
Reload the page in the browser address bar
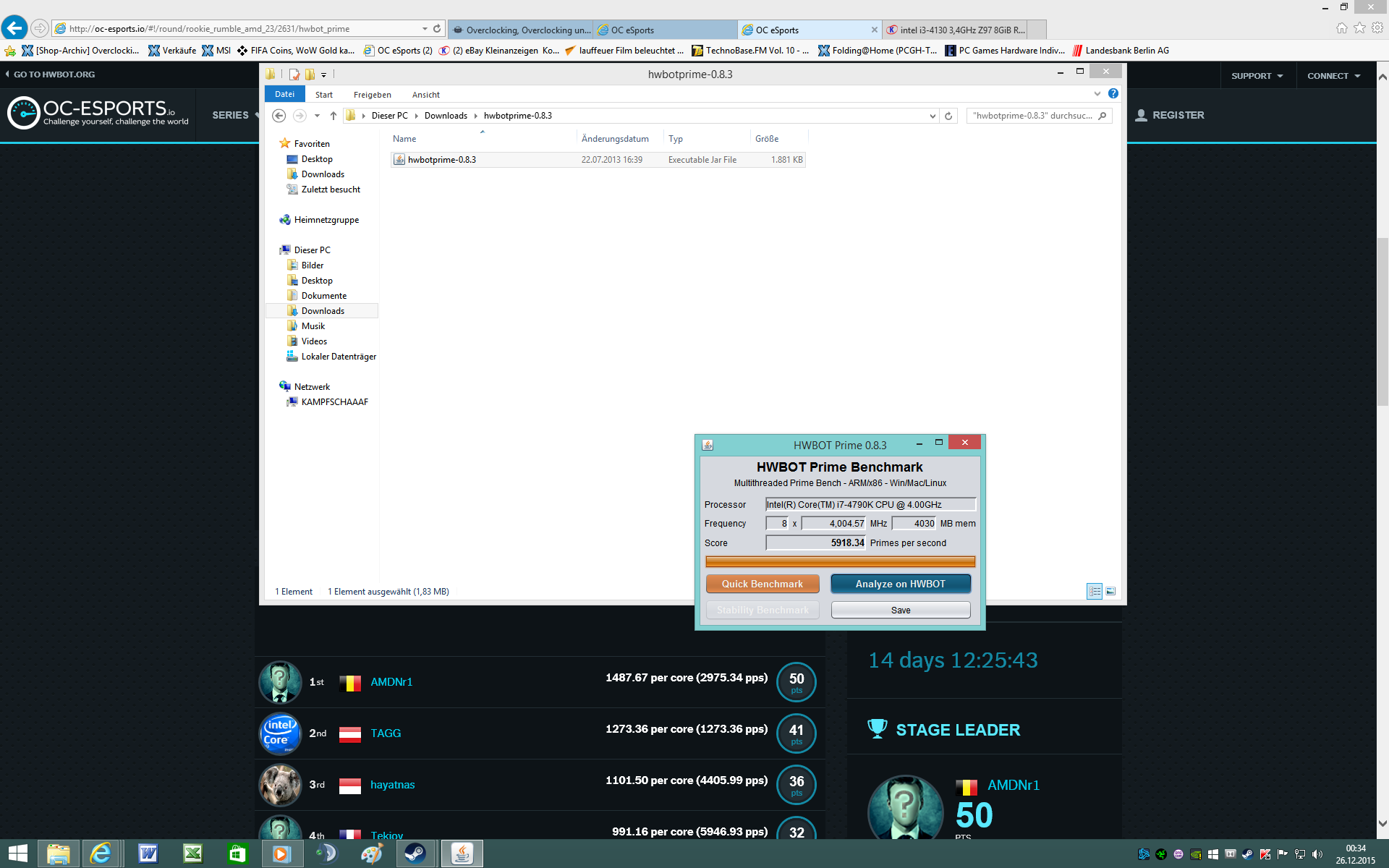coord(437,29)
